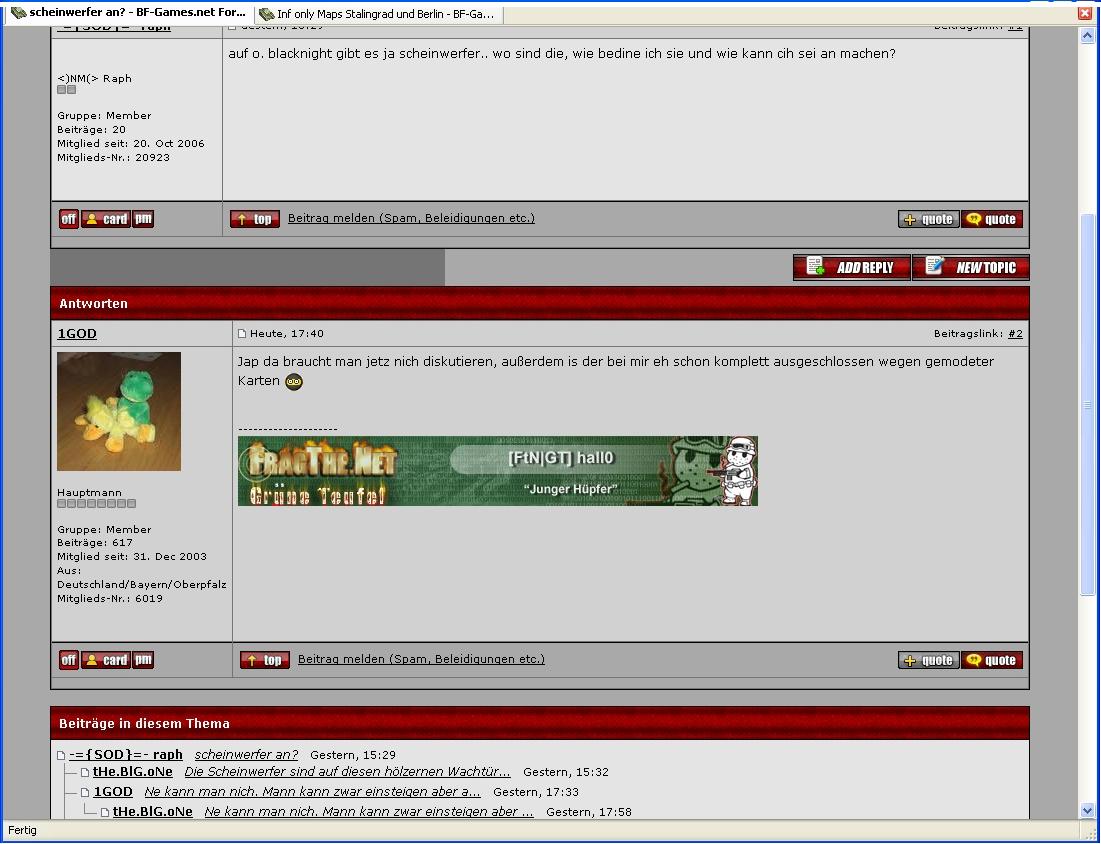Click the '+ quote' multi-quote button in 1GOD's post
1101x844 pixels.
tap(928, 660)
